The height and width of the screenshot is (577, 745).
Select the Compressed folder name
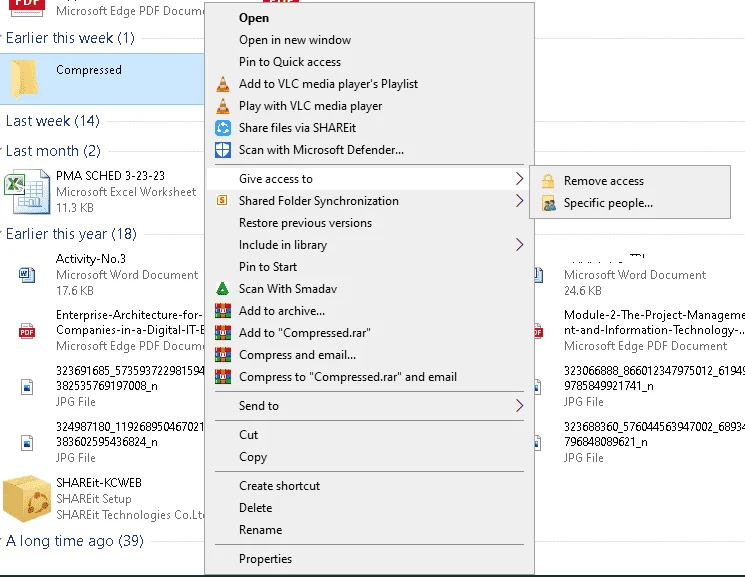coord(89,70)
